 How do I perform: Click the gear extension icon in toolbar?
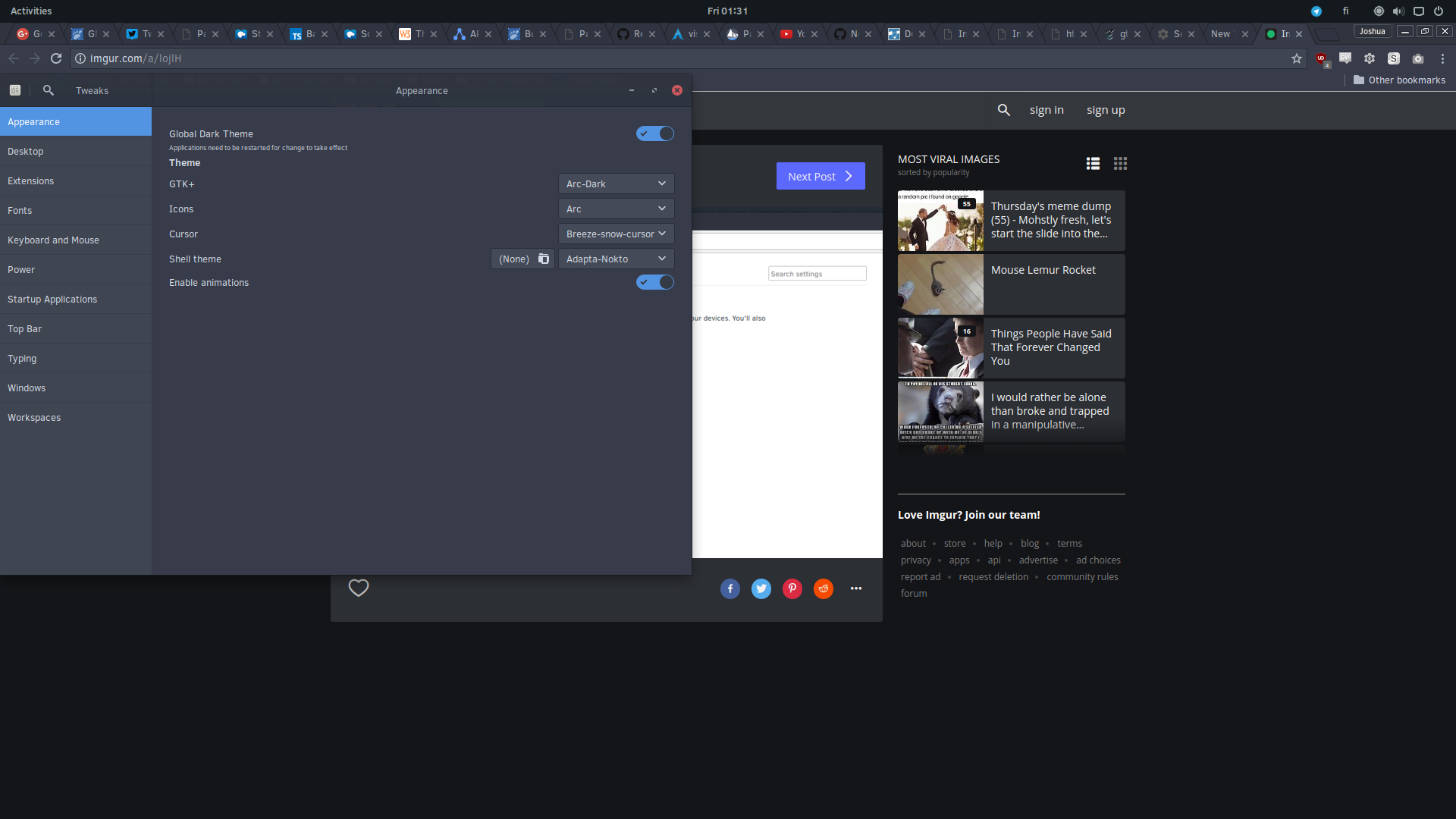click(1370, 58)
